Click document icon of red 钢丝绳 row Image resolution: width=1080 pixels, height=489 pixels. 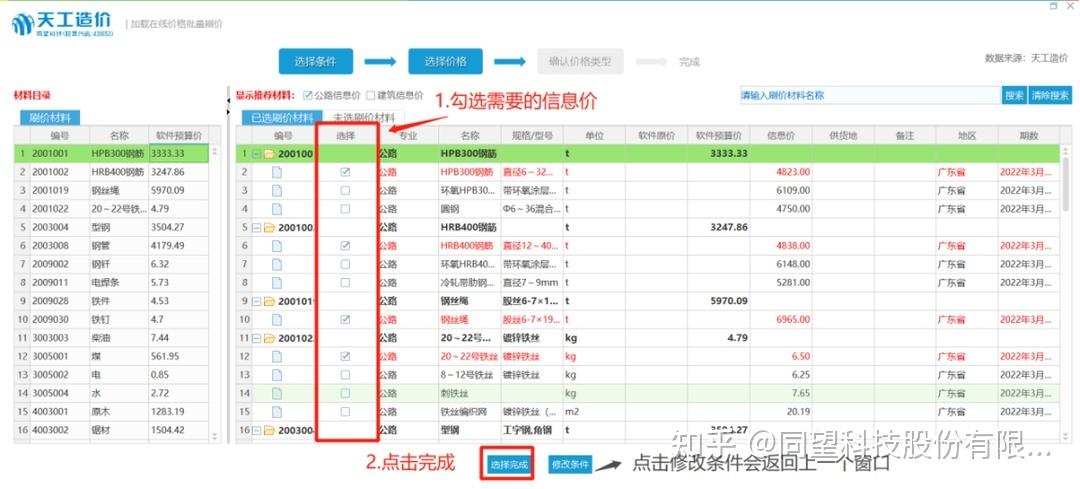(x=277, y=320)
